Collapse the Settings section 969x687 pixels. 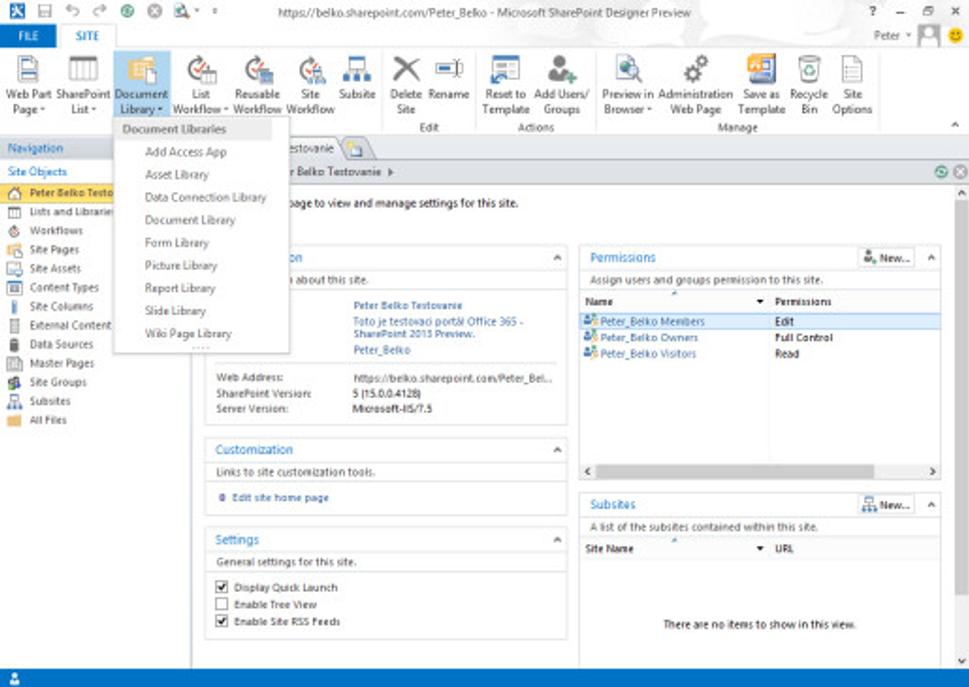[557, 540]
